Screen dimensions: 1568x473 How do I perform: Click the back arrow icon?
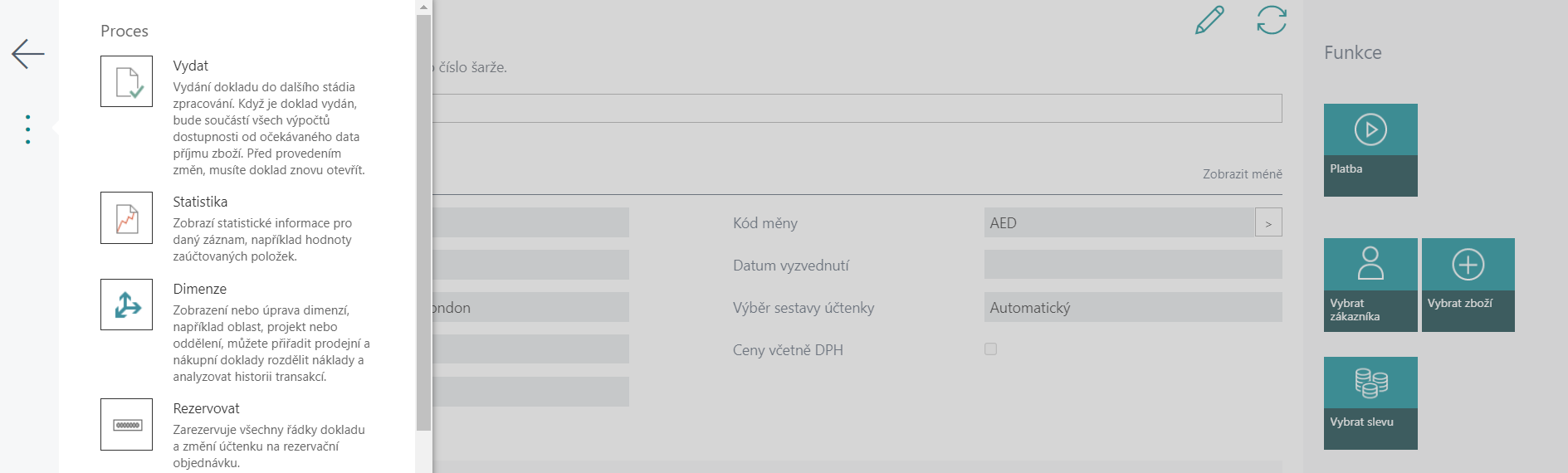tap(28, 54)
